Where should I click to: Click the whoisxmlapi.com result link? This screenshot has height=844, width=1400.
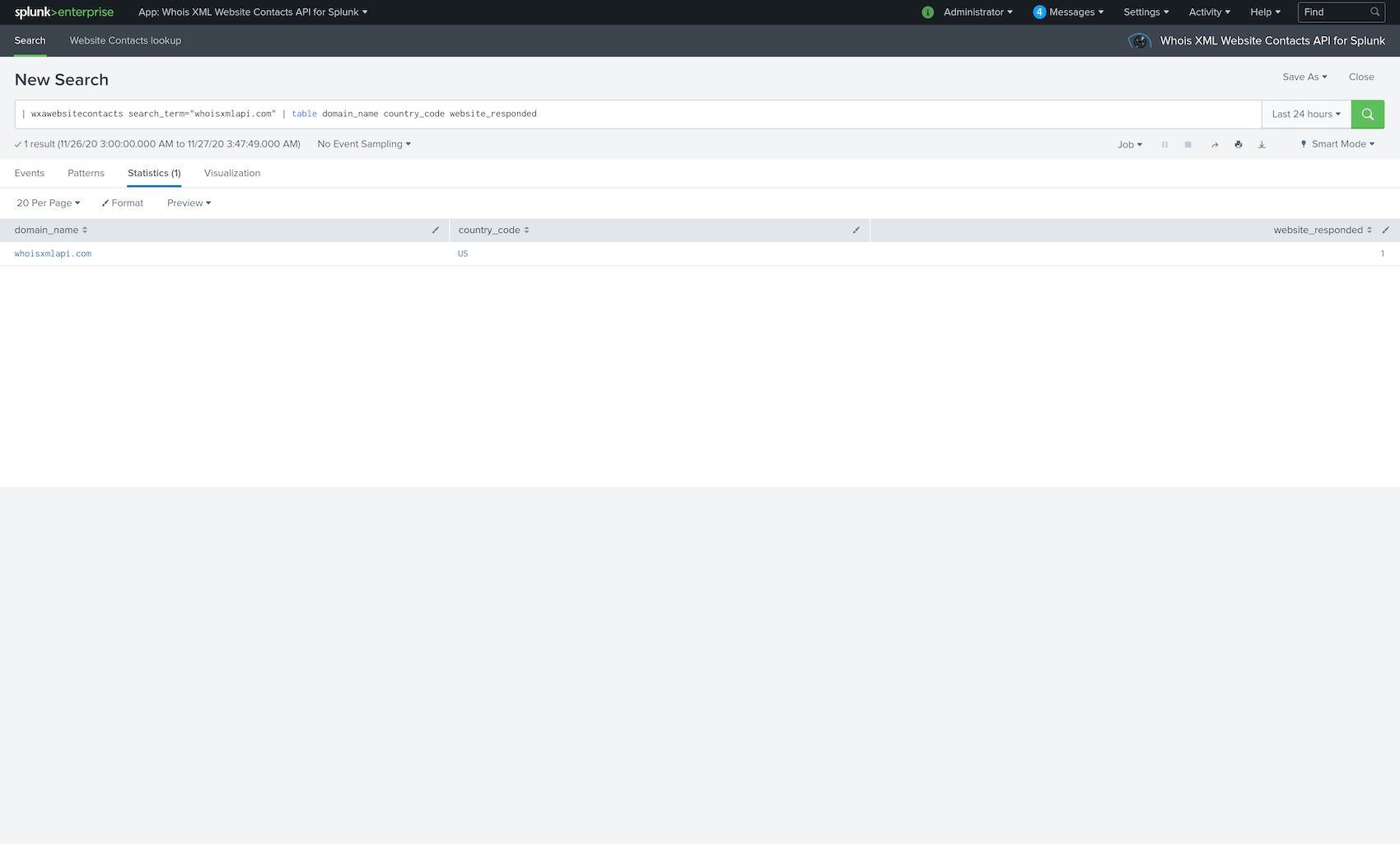[x=53, y=254]
